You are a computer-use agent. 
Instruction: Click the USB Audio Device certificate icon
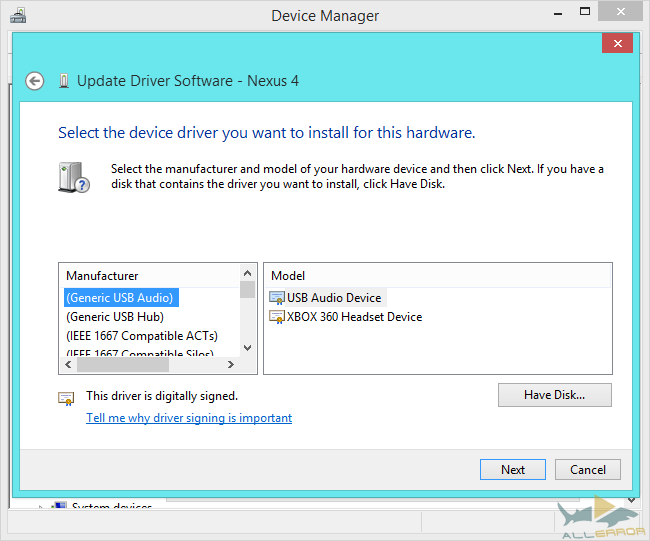point(277,298)
